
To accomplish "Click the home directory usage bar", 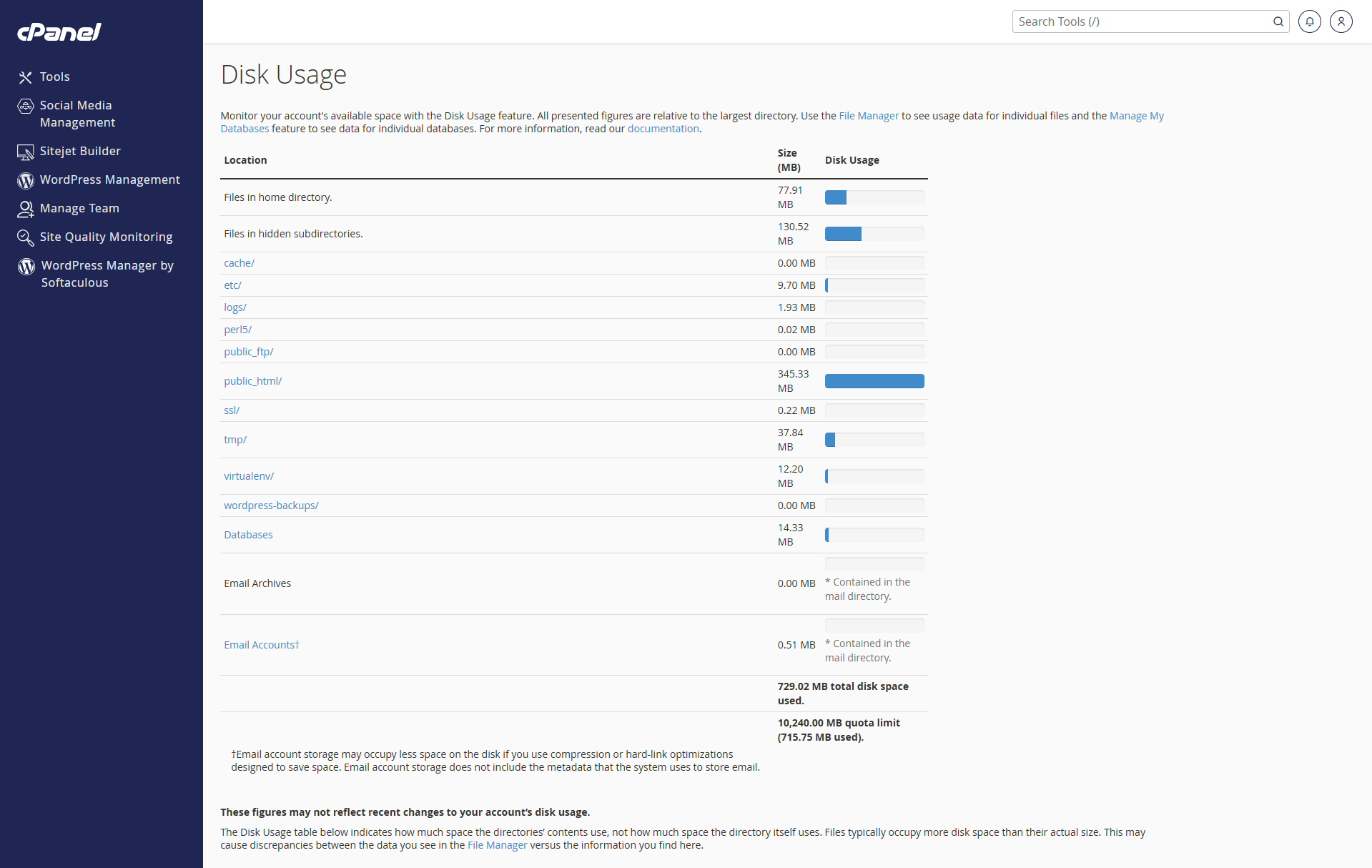I will point(874,197).
